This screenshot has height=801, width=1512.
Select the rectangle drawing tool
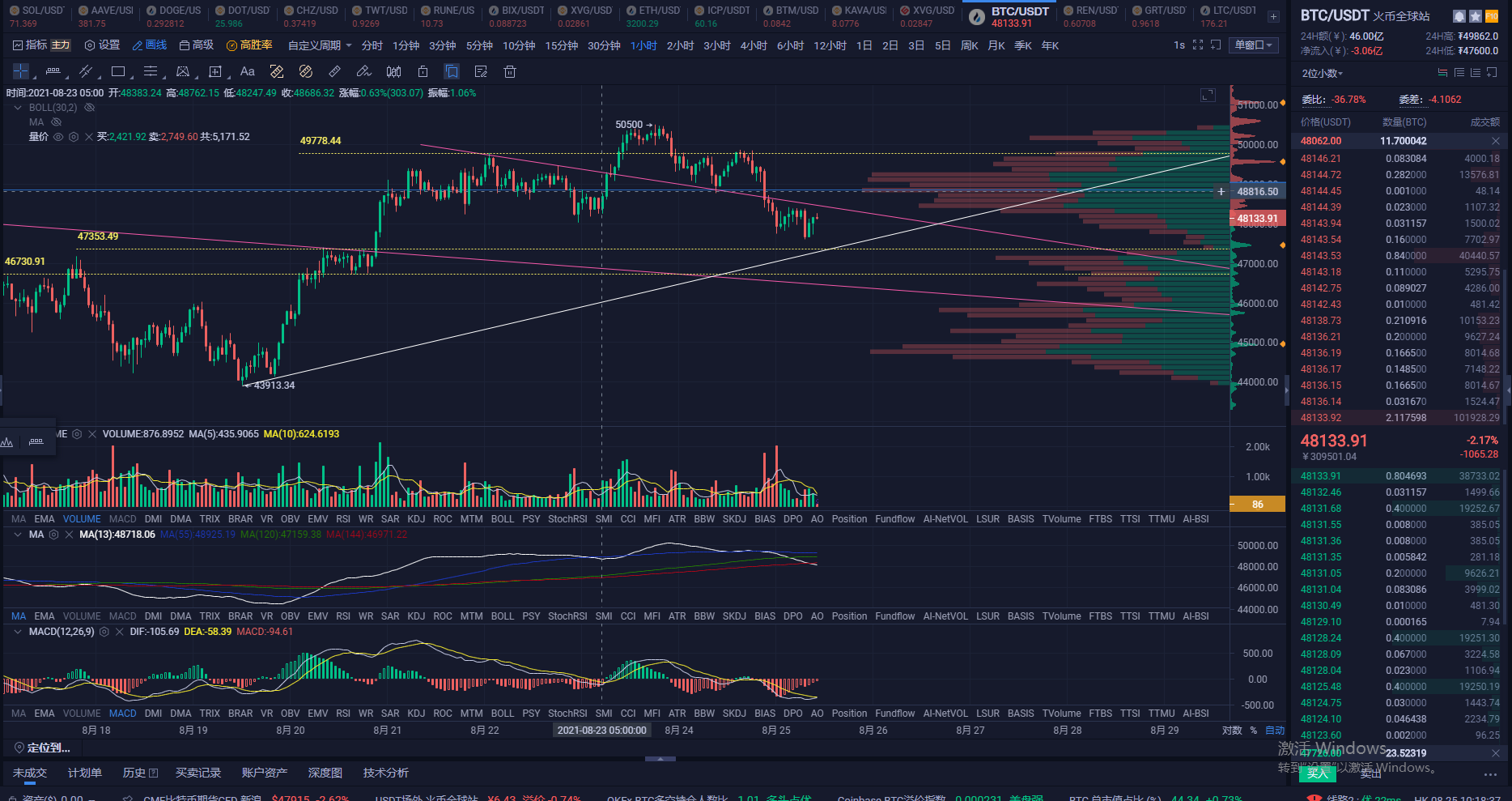[118, 71]
